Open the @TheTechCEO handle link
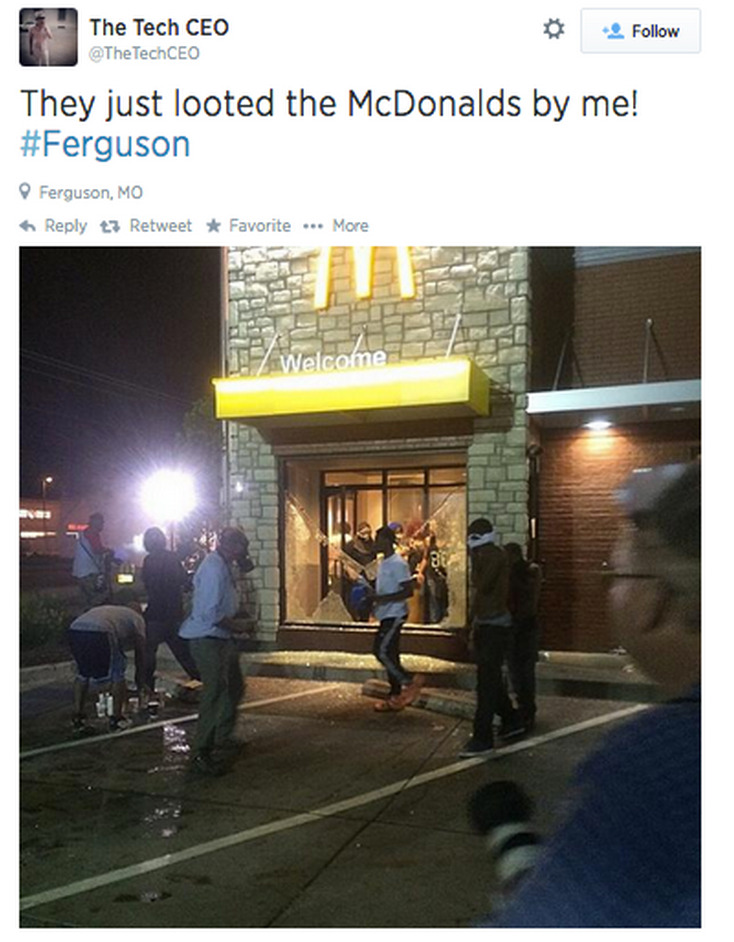This screenshot has height=942, width=734. (144, 53)
